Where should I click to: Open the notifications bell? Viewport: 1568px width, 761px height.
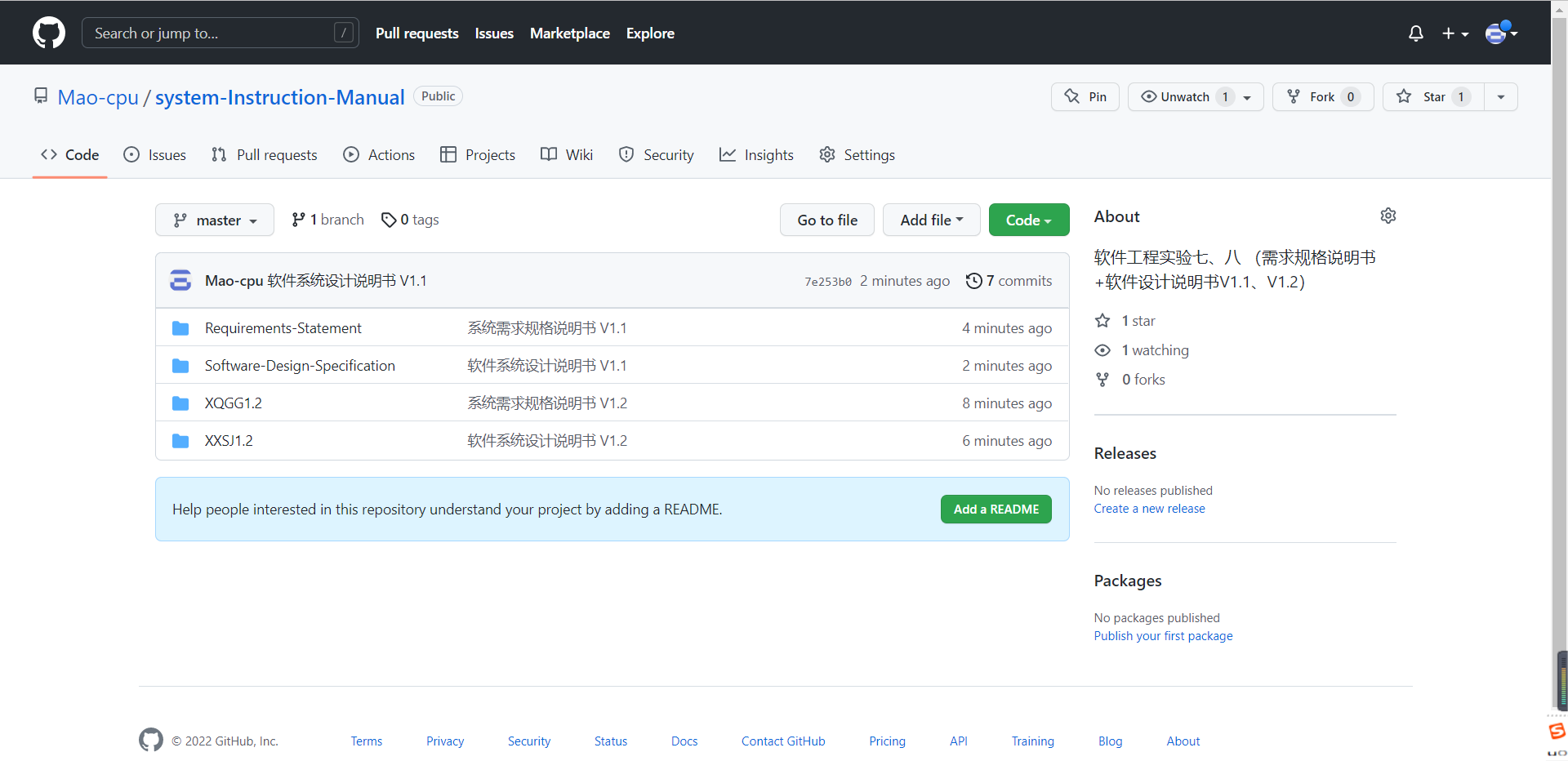click(1416, 33)
